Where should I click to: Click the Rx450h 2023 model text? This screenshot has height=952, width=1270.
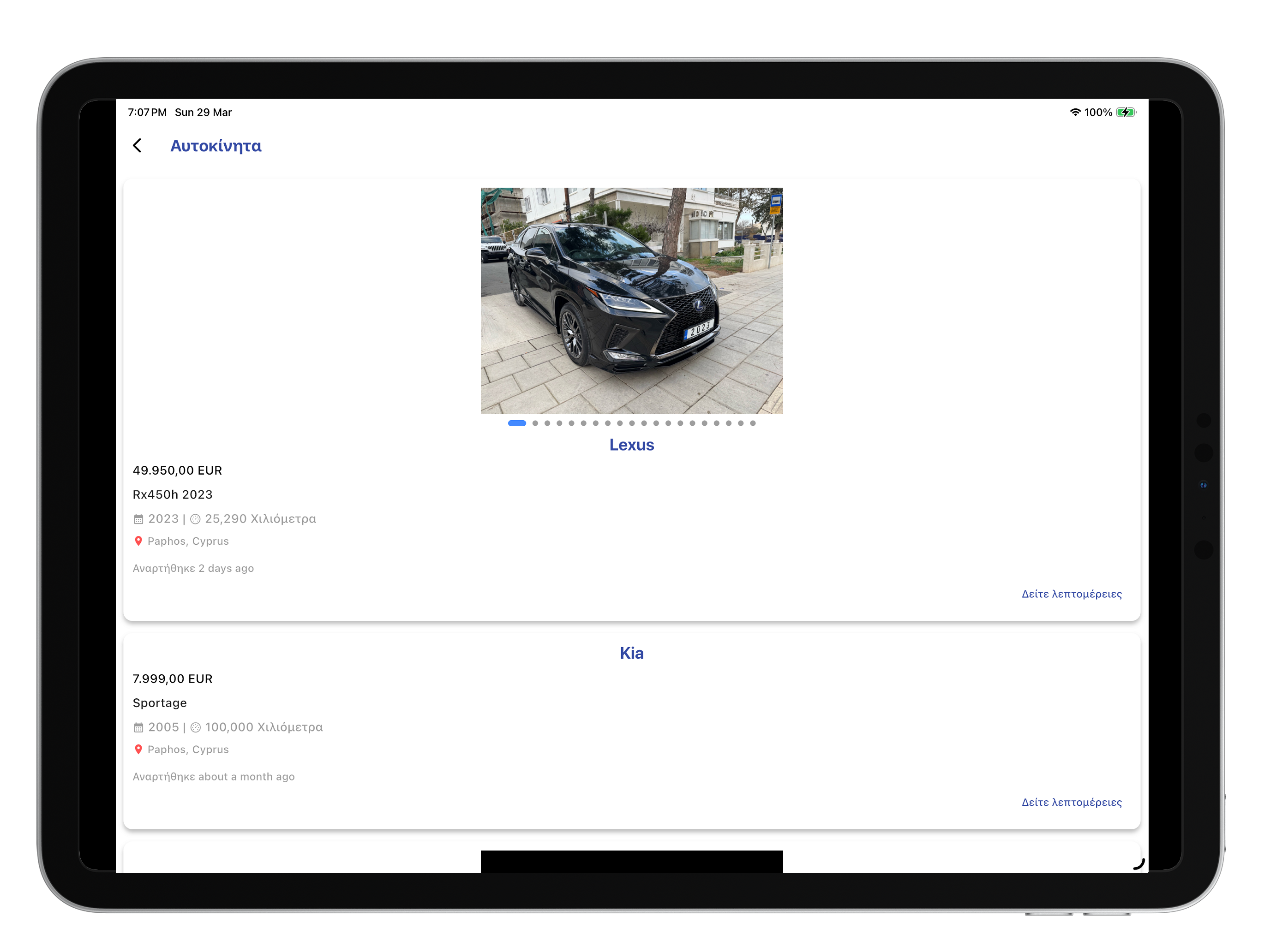coord(173,494)
